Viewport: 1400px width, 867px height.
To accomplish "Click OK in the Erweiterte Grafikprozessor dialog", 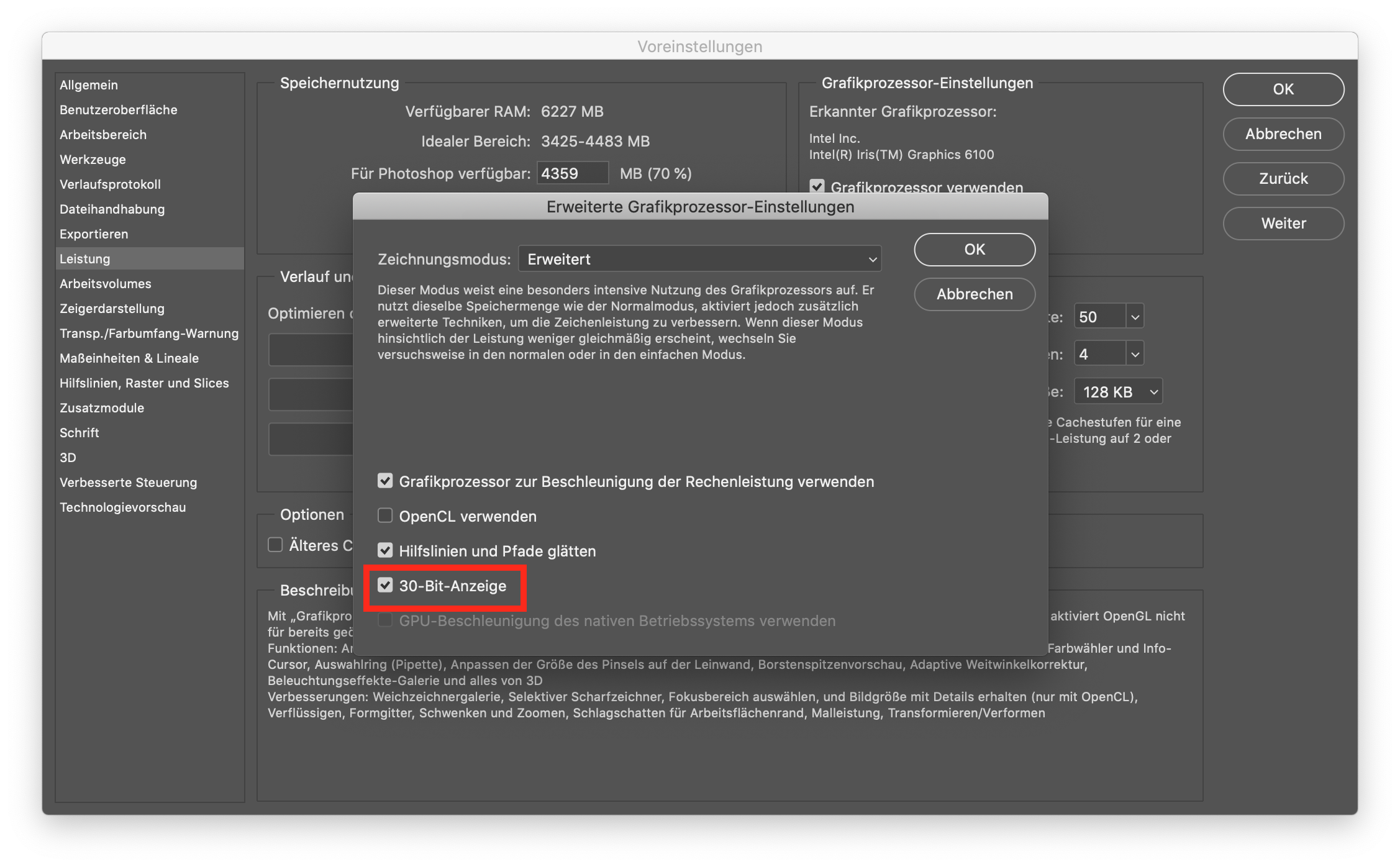I will point(974,250).
